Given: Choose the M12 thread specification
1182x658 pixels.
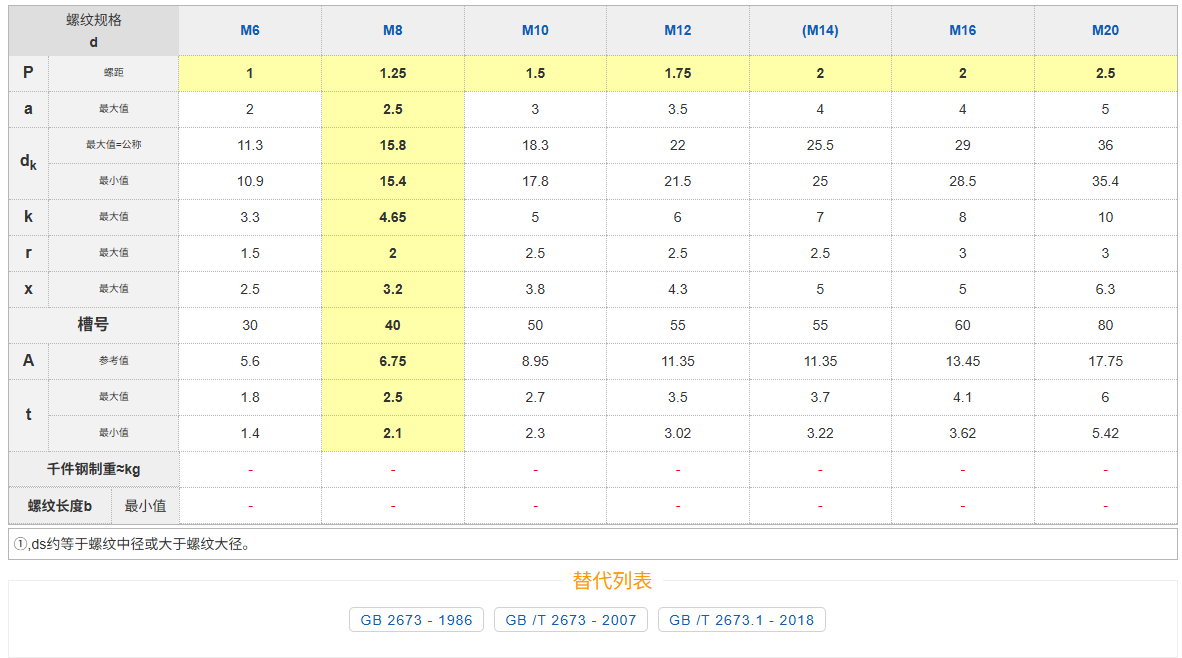Looking at the screenshot, I should coord(678,31).
